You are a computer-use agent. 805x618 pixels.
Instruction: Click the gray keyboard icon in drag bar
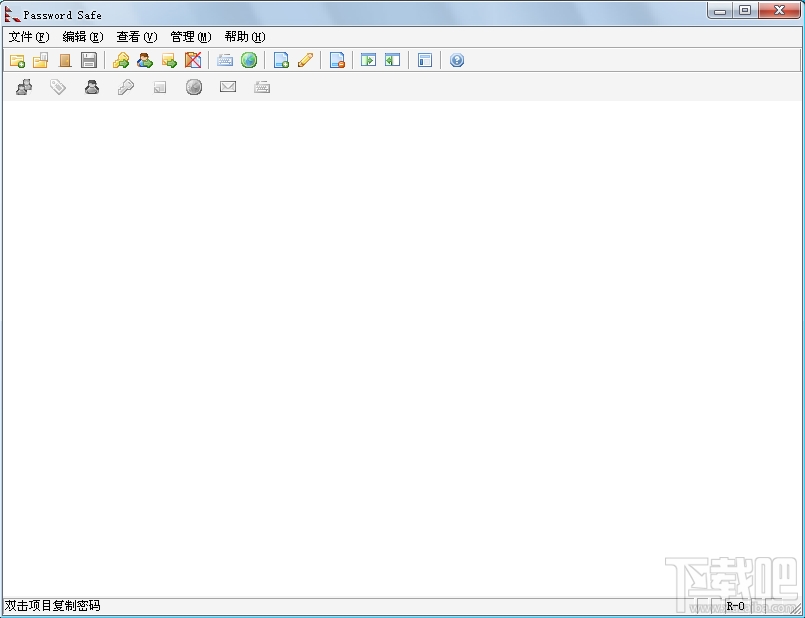(x=262, y=87)
